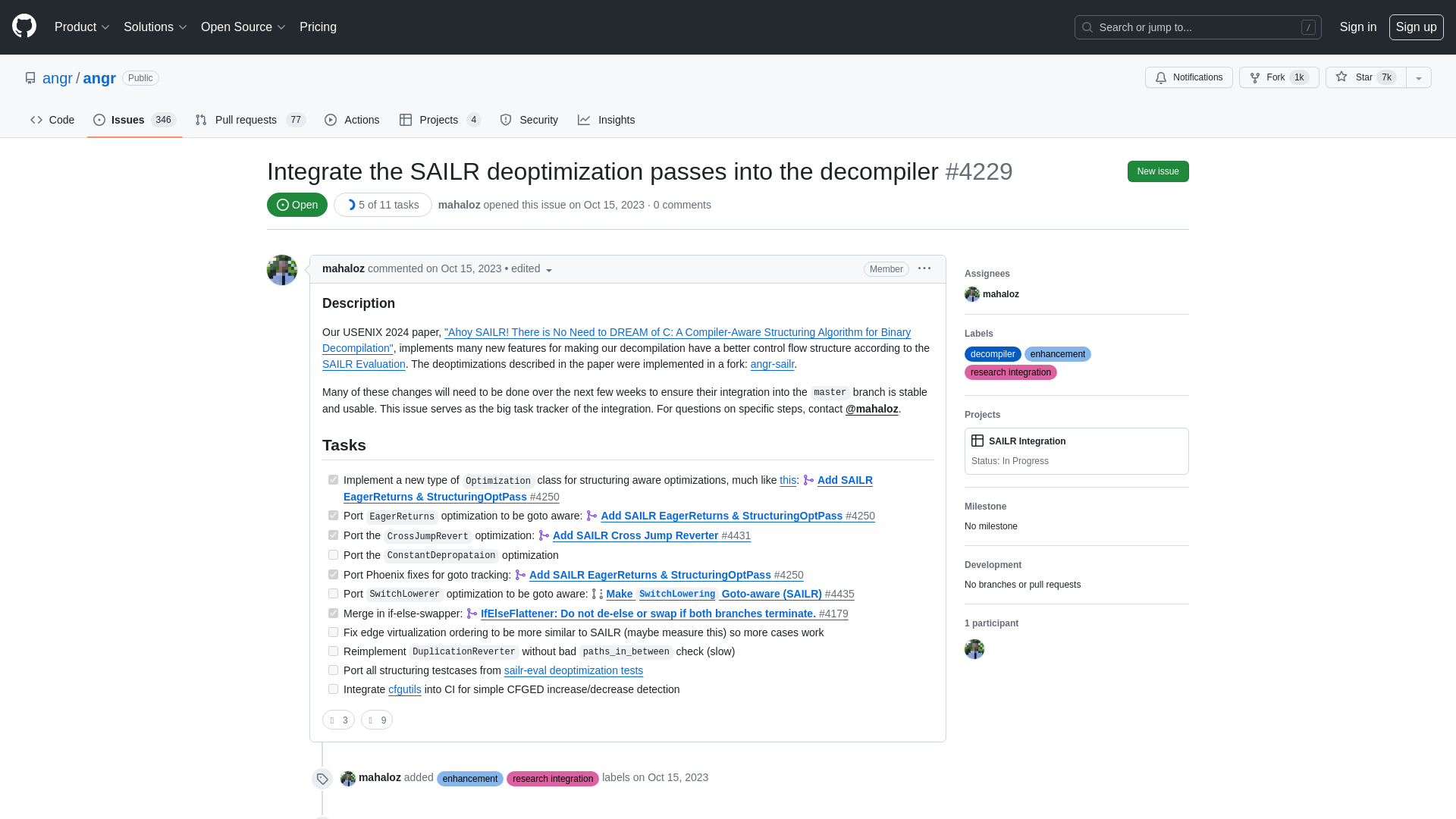The image size is (1456, 819).
Task: Expand the edited dropdown on comment
Action: [548, 269]
